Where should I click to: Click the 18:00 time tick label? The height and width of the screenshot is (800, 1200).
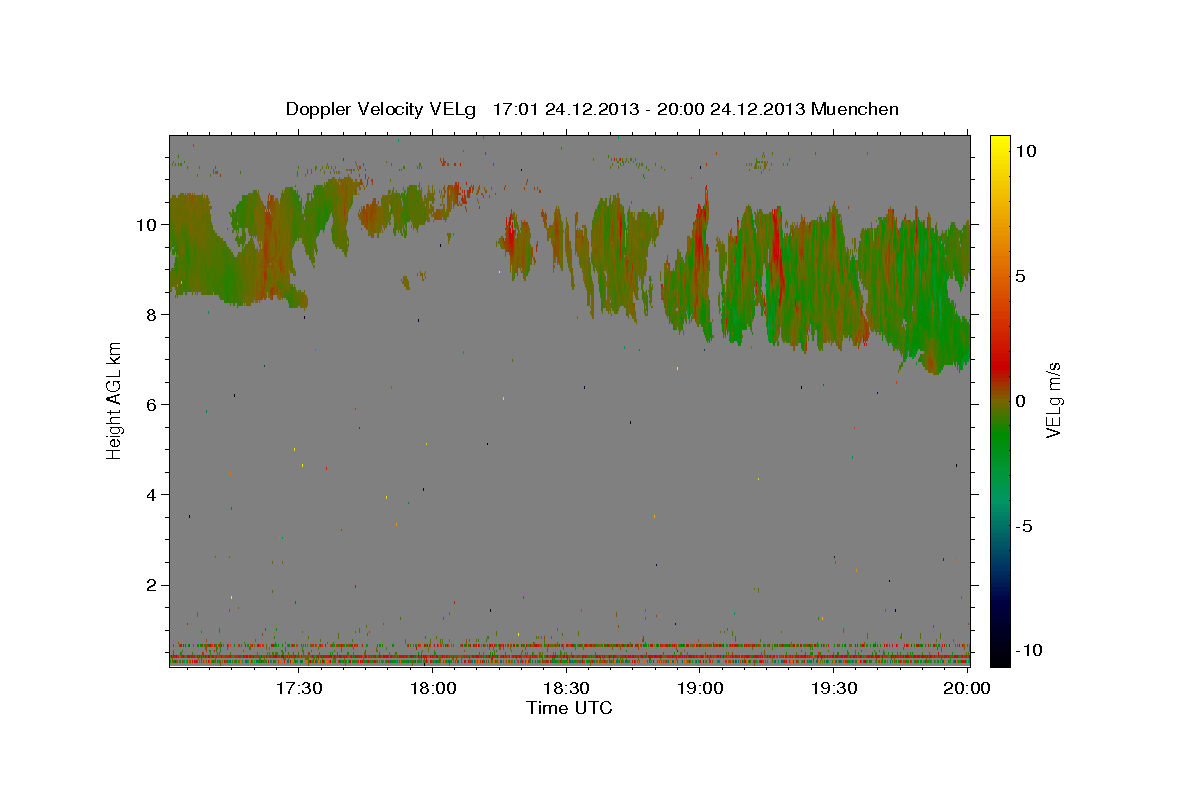click(433, 688)
